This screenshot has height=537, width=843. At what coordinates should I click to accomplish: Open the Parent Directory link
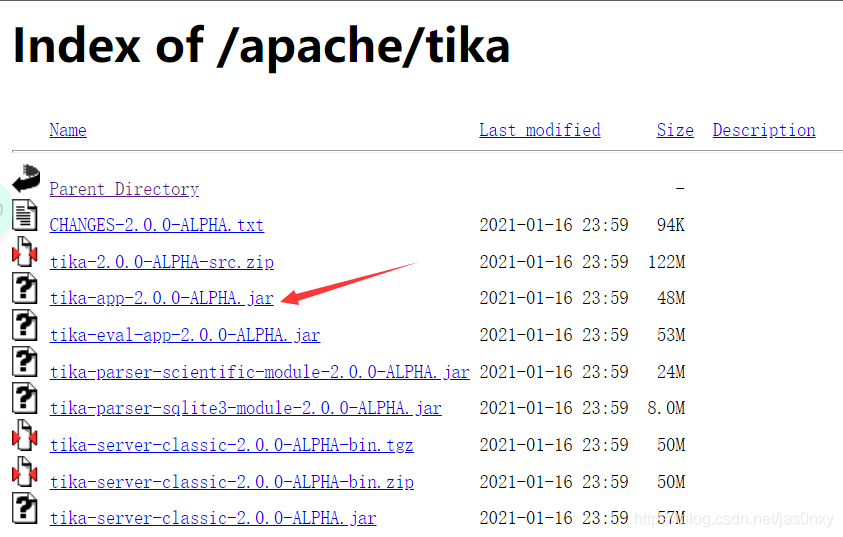tap(124, 189)
